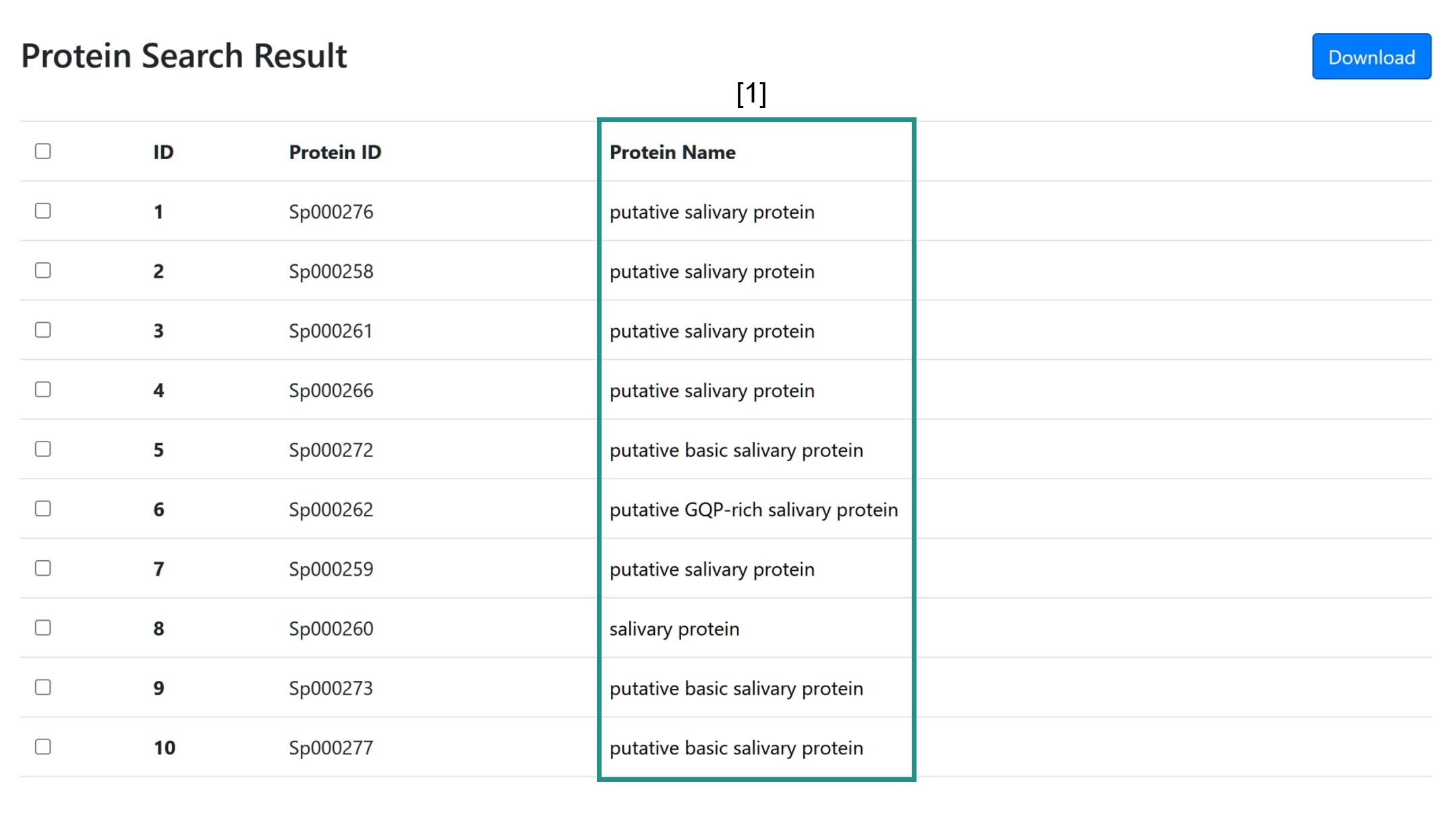The height and width of the screenshot is (817, 1456).
Task: Click the Protein Name column header
Action: [x=672, y=152]
